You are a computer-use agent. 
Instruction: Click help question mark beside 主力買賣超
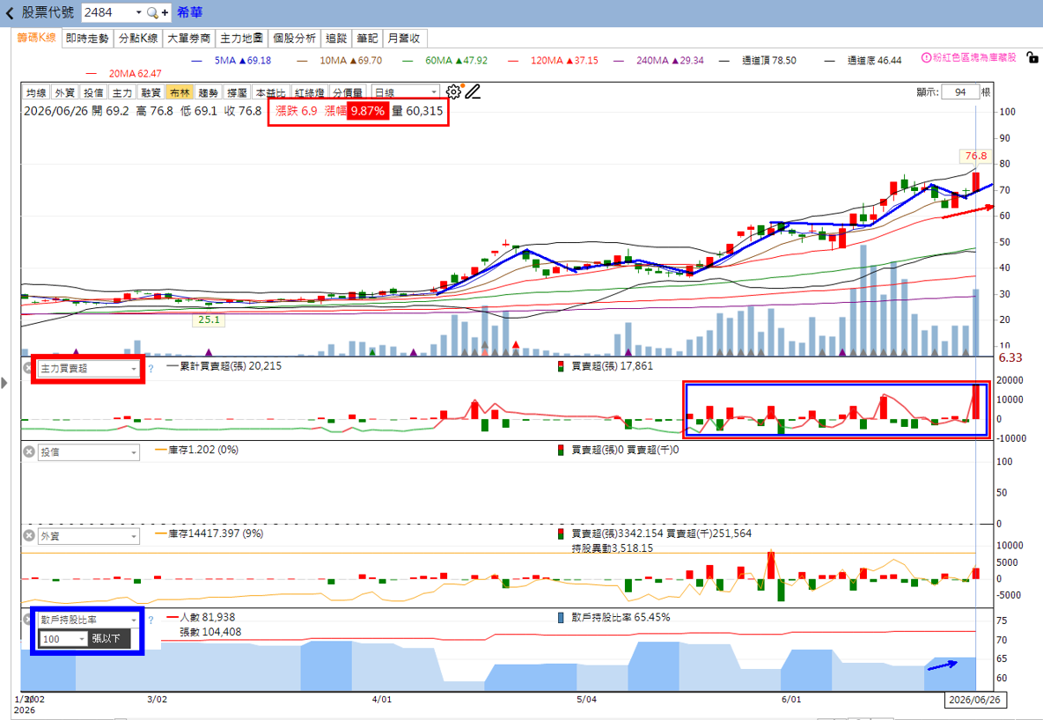coord(151,368)
